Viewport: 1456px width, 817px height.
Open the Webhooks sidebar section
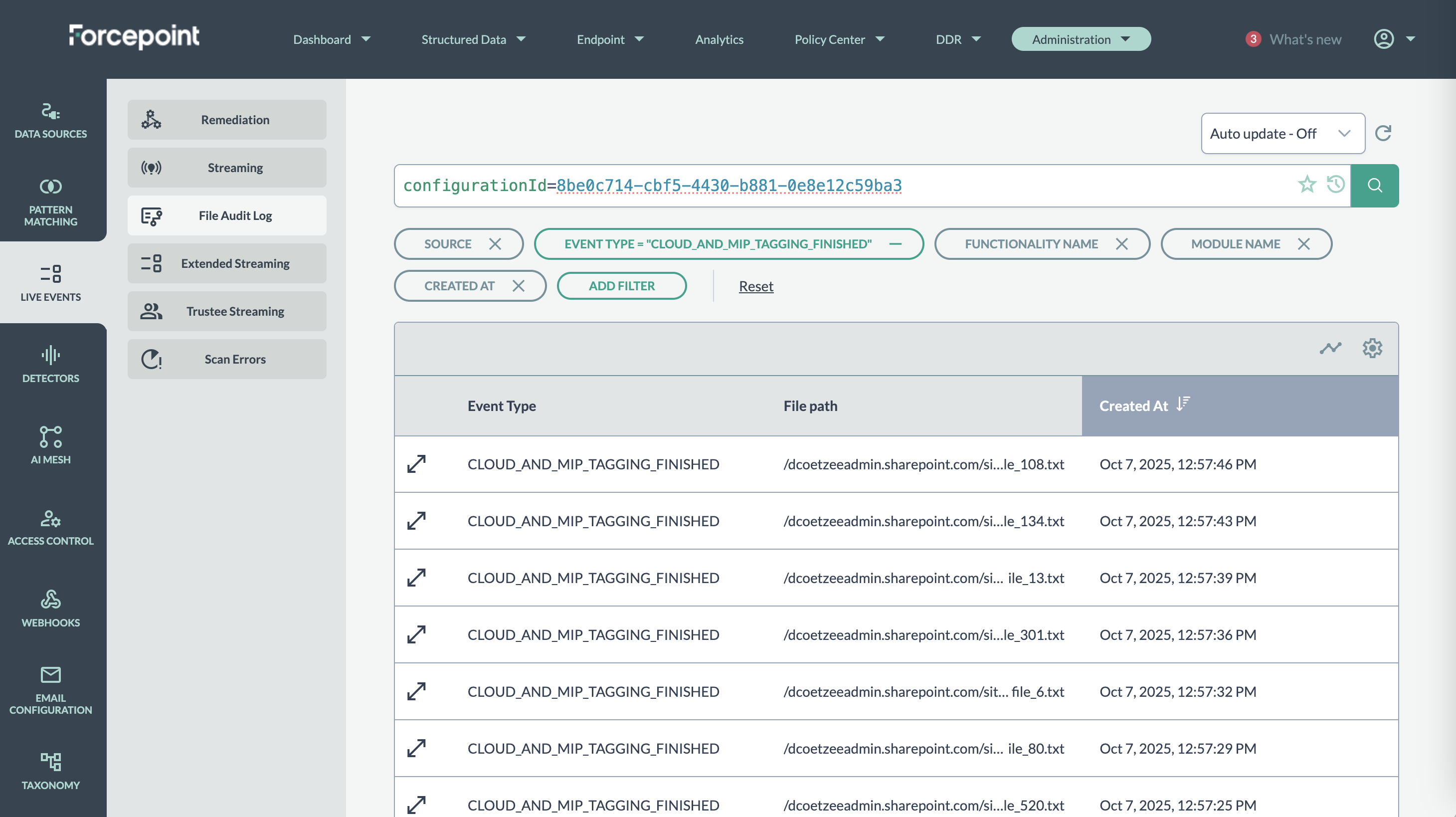pyautogui.click(x=50, y=609)
